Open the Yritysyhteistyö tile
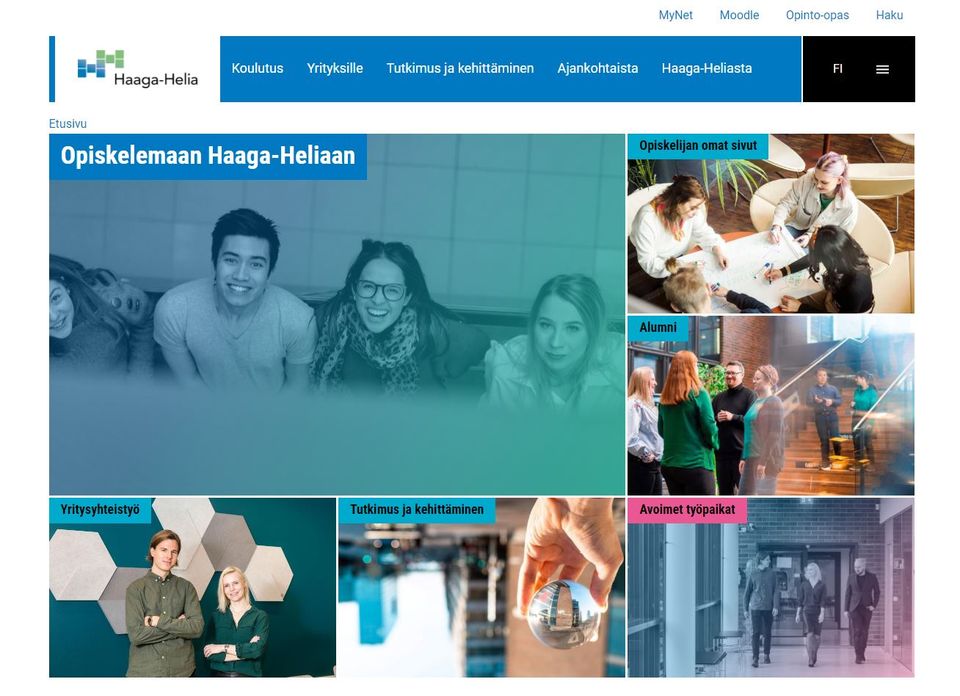 (x=192, y=590)
